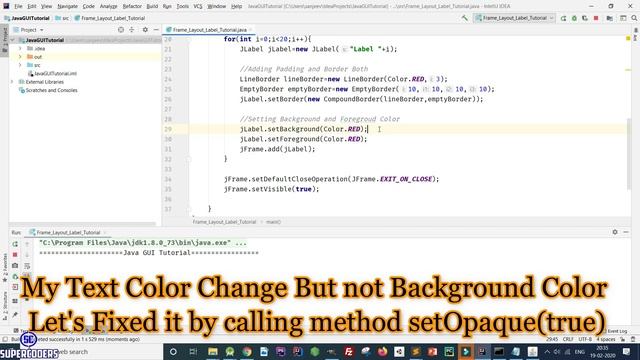Toggle Project tool window sidebar tab
640x360 pixels.
click(4, 39)
